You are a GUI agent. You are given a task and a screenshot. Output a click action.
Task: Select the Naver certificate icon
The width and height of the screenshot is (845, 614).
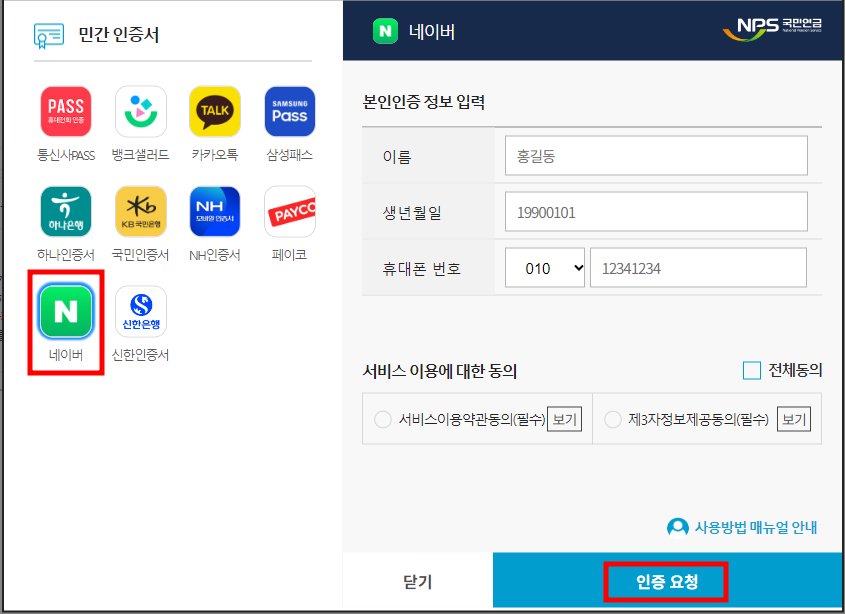(x=65, y=311)
